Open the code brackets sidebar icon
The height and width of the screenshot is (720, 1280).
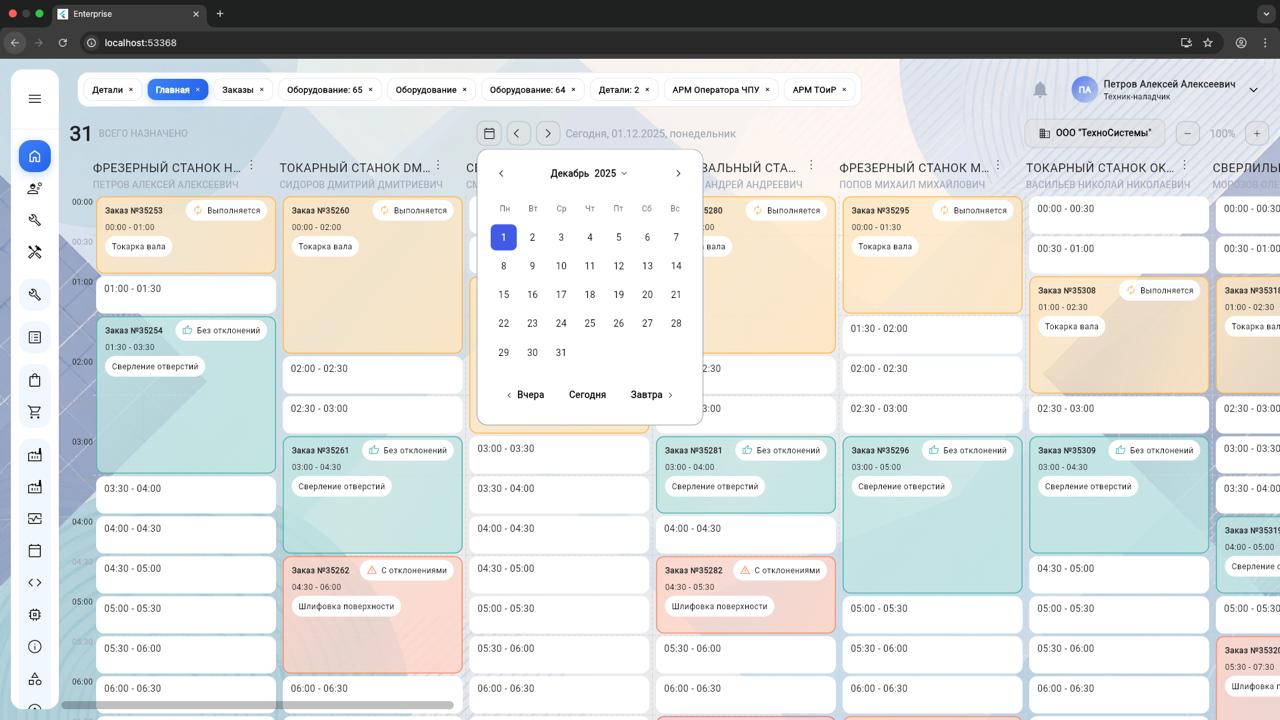35,582
